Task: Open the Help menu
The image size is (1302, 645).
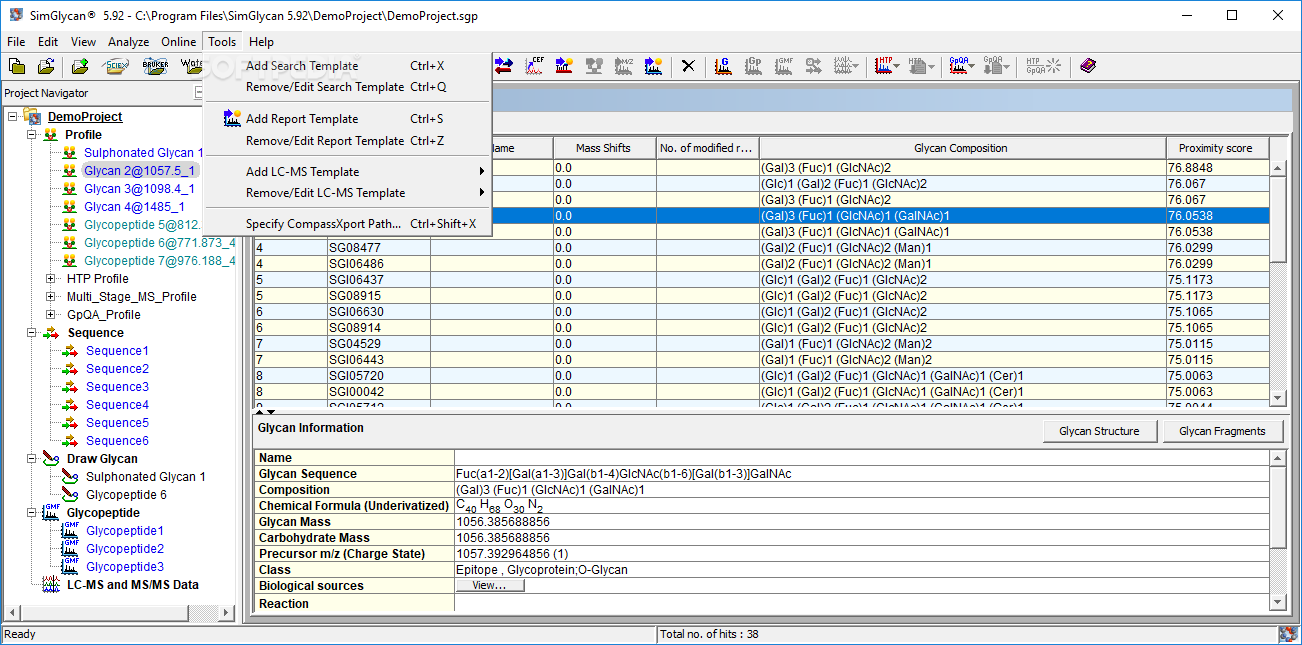Action: point(262,42)
